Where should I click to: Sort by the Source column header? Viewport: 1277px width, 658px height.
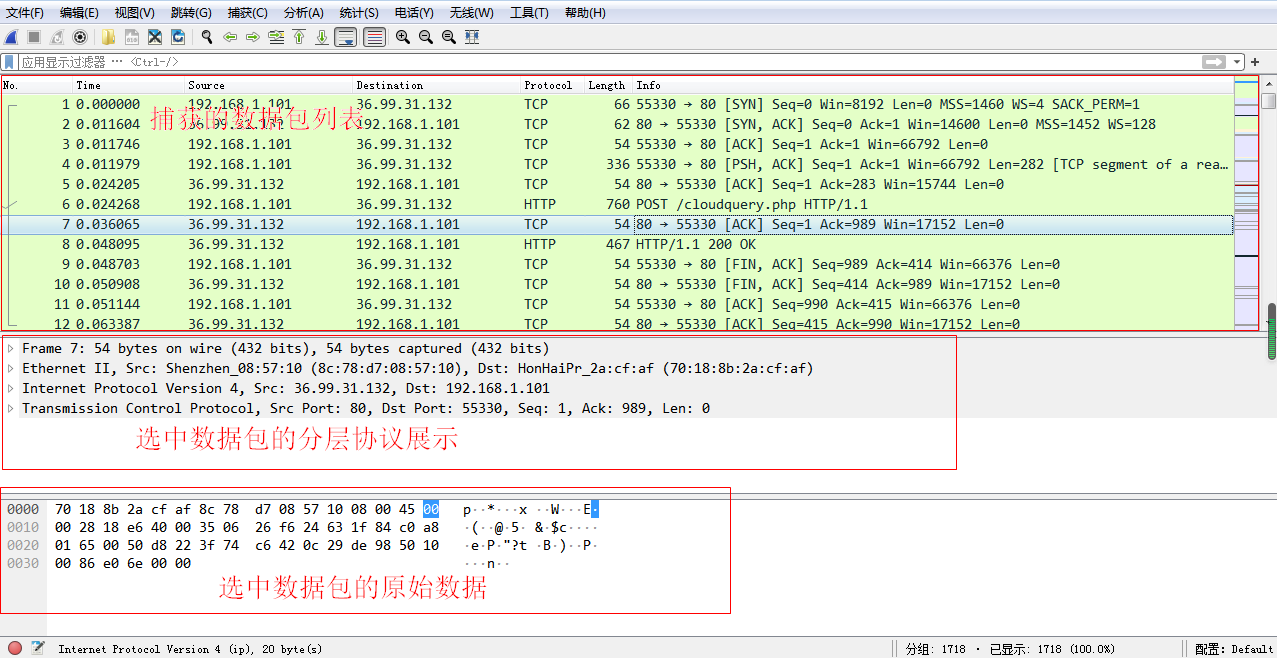(x=268, y=85)
